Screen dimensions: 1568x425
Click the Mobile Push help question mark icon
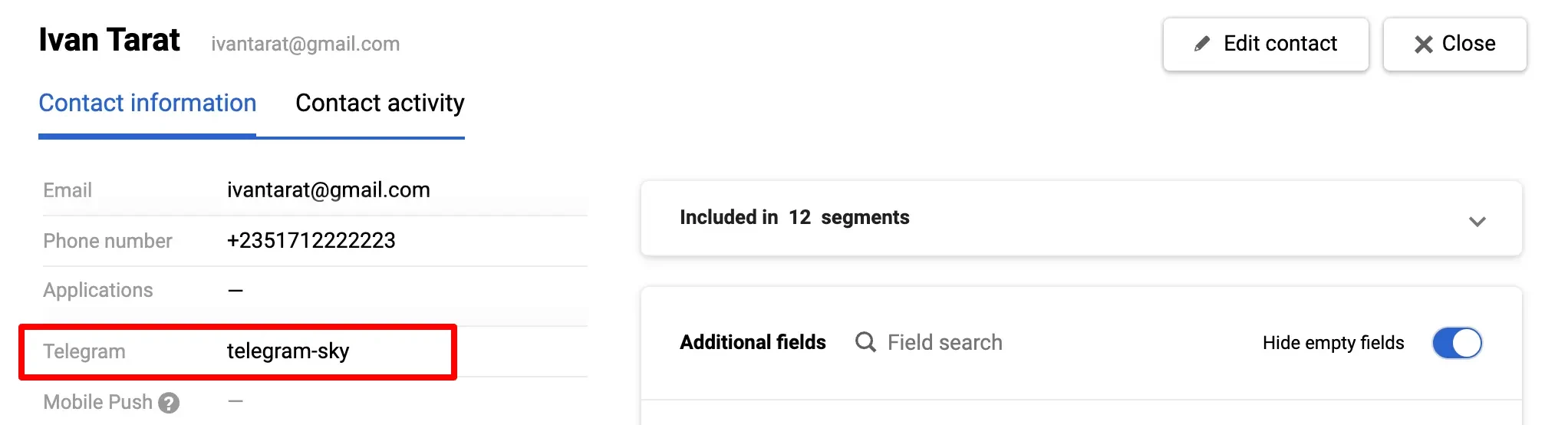169,403
